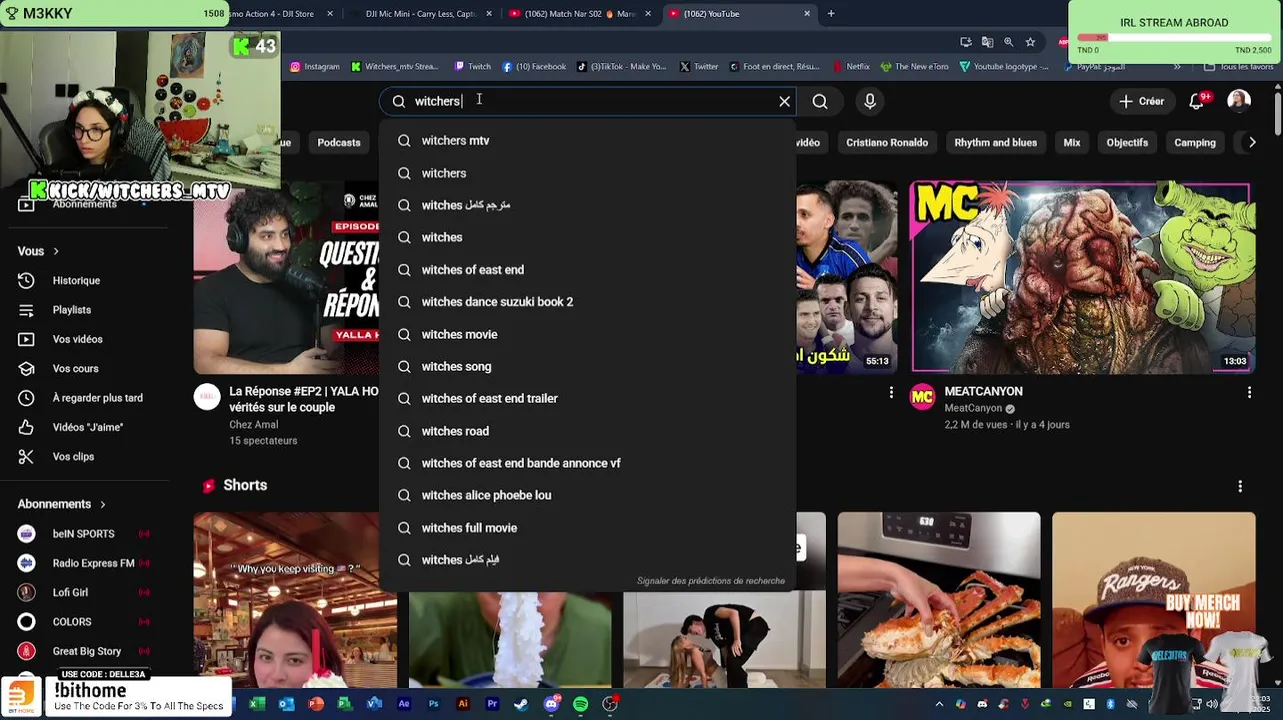
Task: Open the crab legs Short thumbnail
Action: tap(939, 600)
